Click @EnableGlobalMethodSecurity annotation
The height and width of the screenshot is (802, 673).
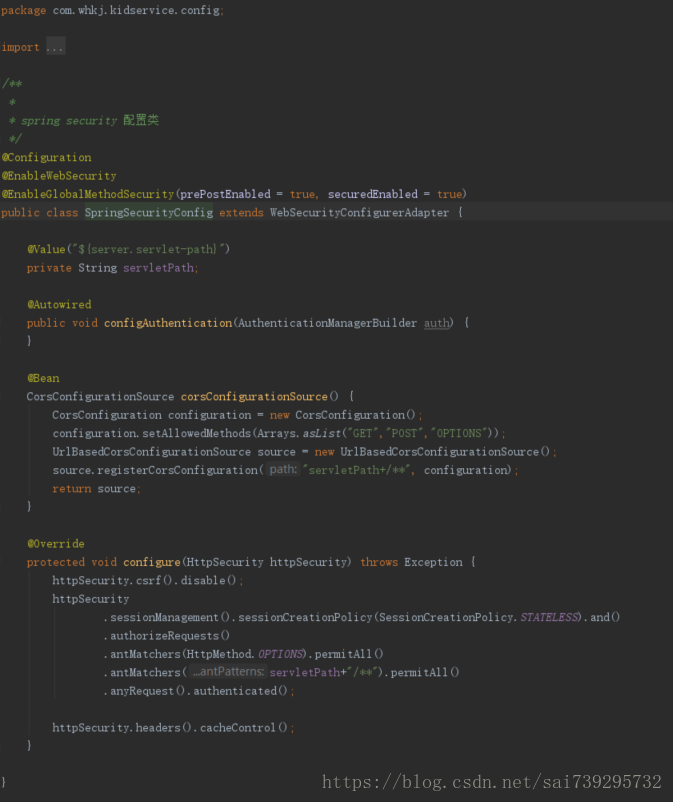click(88, 194)
